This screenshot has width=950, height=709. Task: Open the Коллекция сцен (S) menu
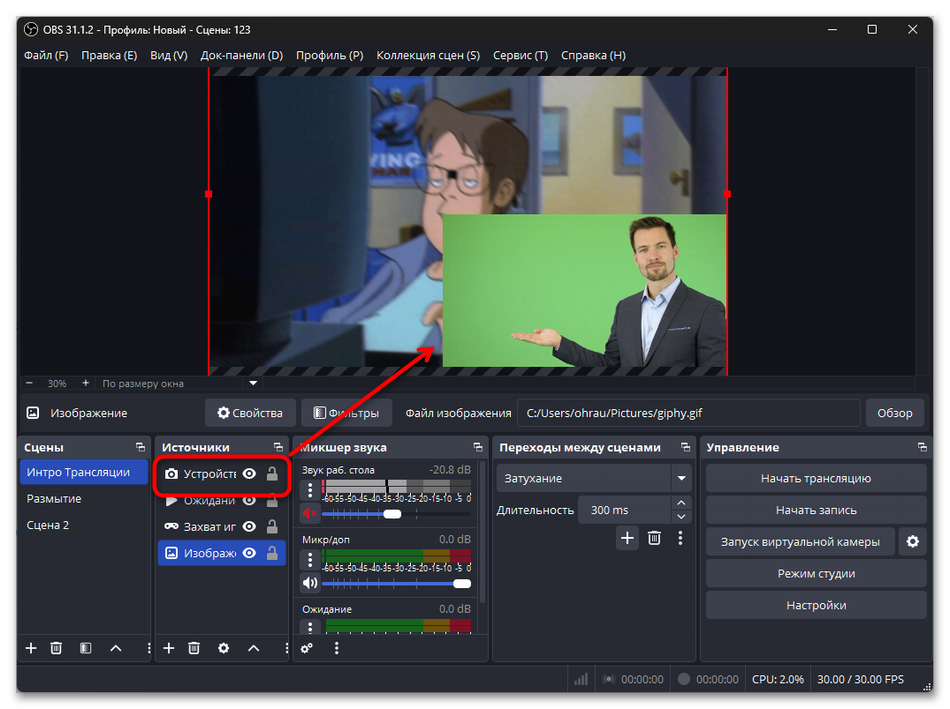tap(428, 55)
